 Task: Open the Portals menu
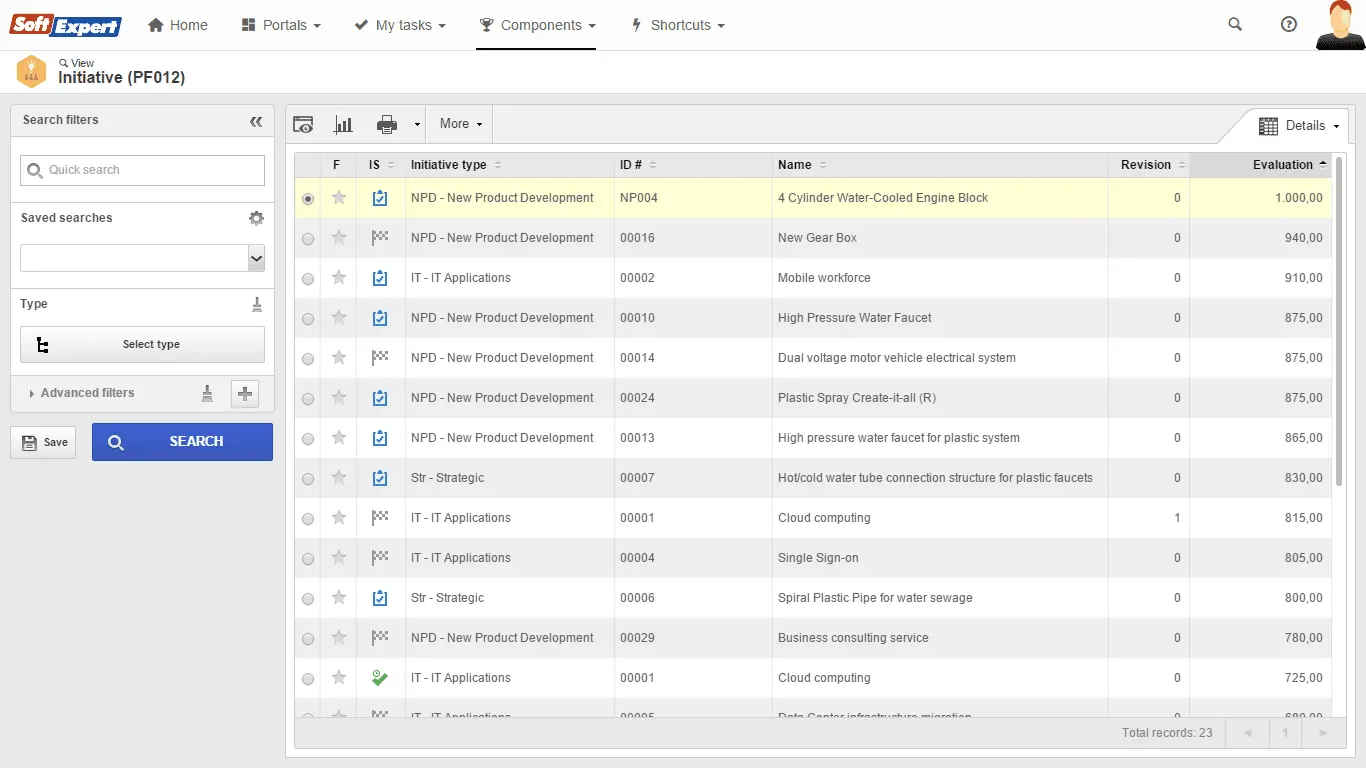click(x=282, y=25)
